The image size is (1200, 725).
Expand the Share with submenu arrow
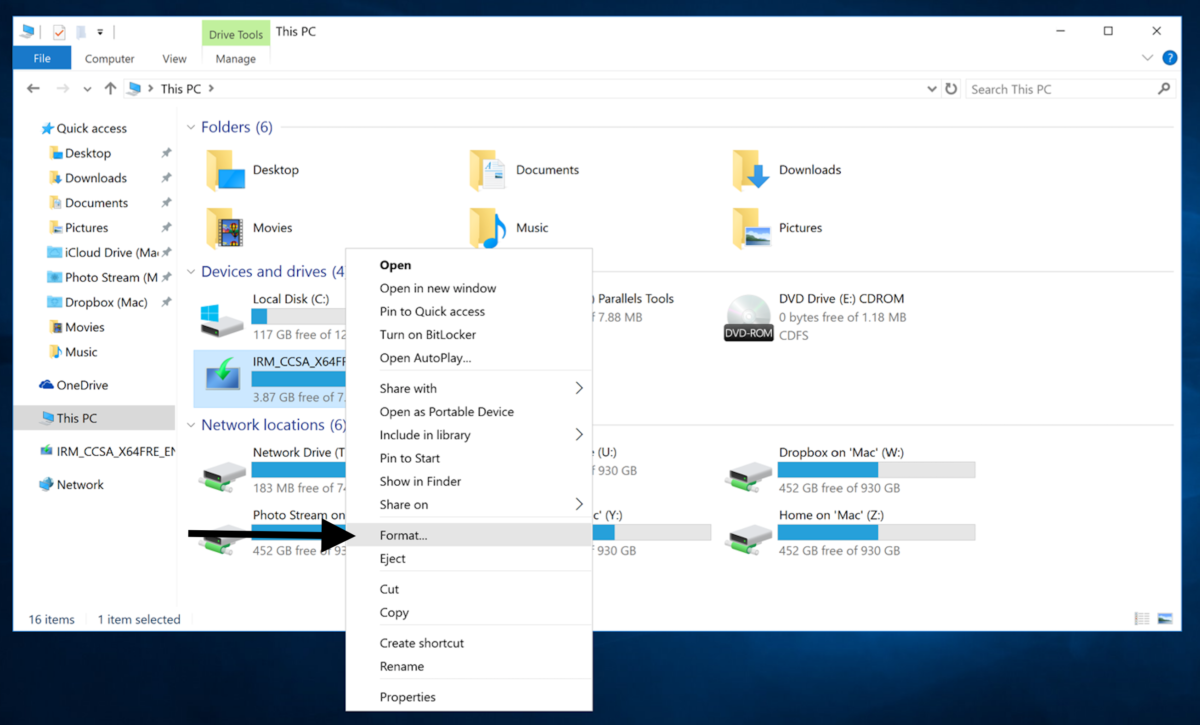coord(578,388)
